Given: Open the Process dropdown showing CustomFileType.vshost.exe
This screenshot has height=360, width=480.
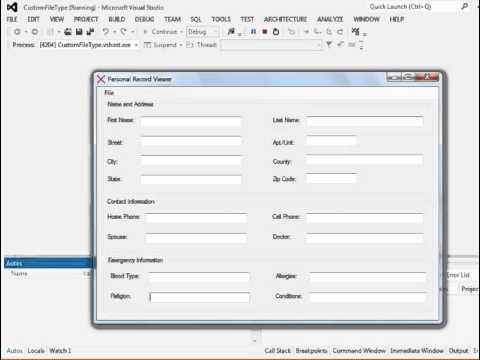Looking at the screenshot, I should pos(89,45).
